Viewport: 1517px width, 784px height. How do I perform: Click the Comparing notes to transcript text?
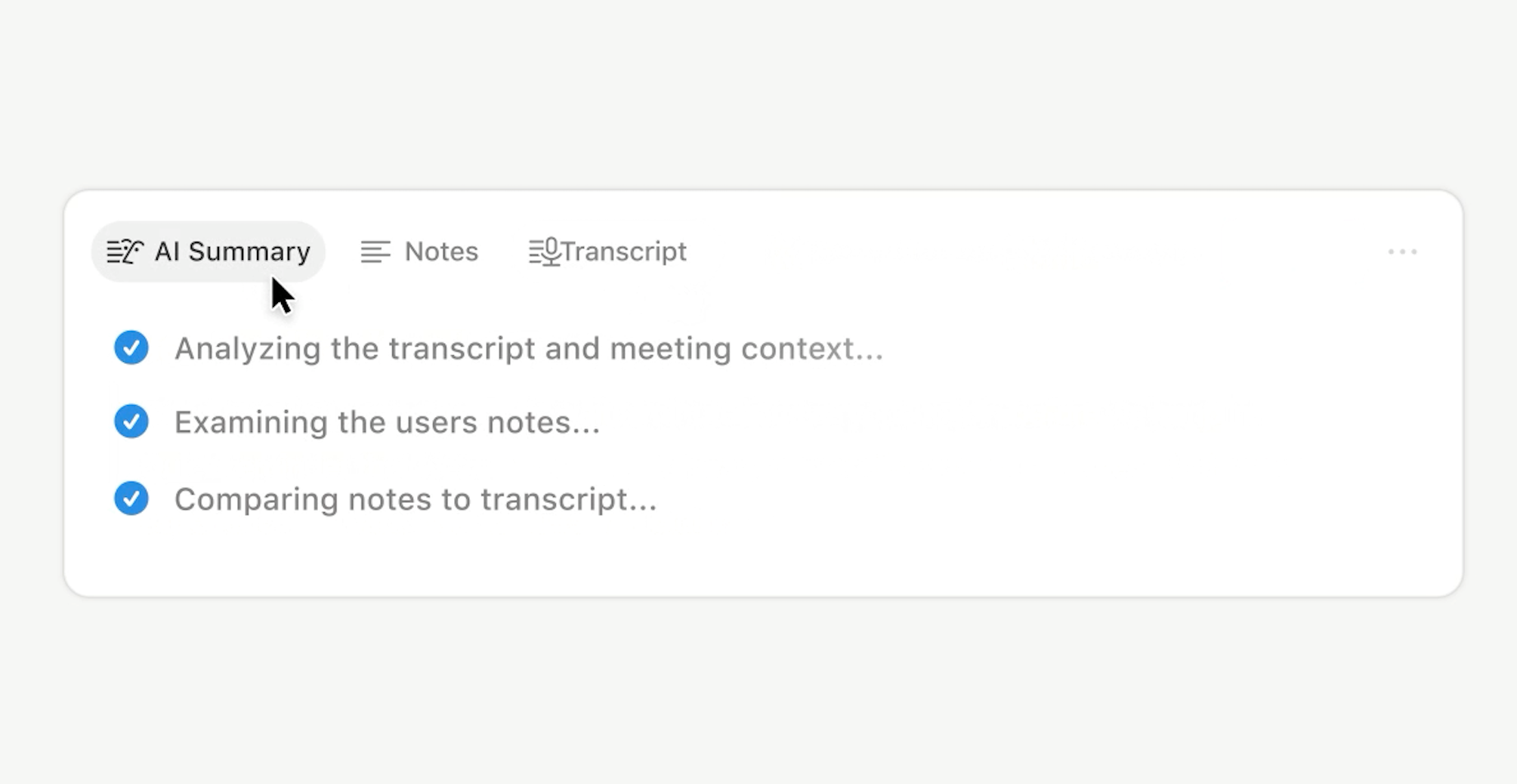click(x=415, y=498)
